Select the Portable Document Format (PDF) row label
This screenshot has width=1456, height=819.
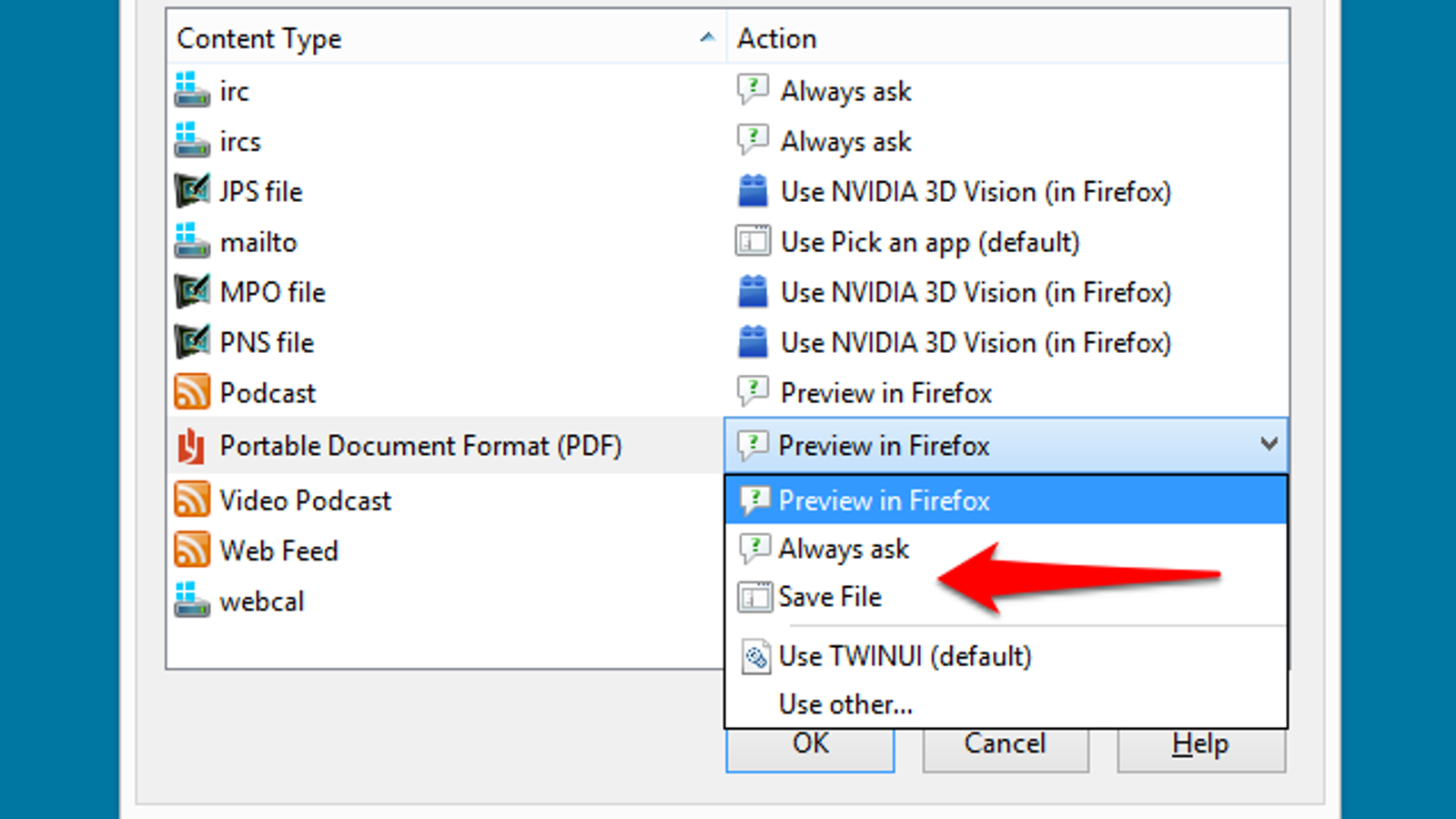(420, 446)
